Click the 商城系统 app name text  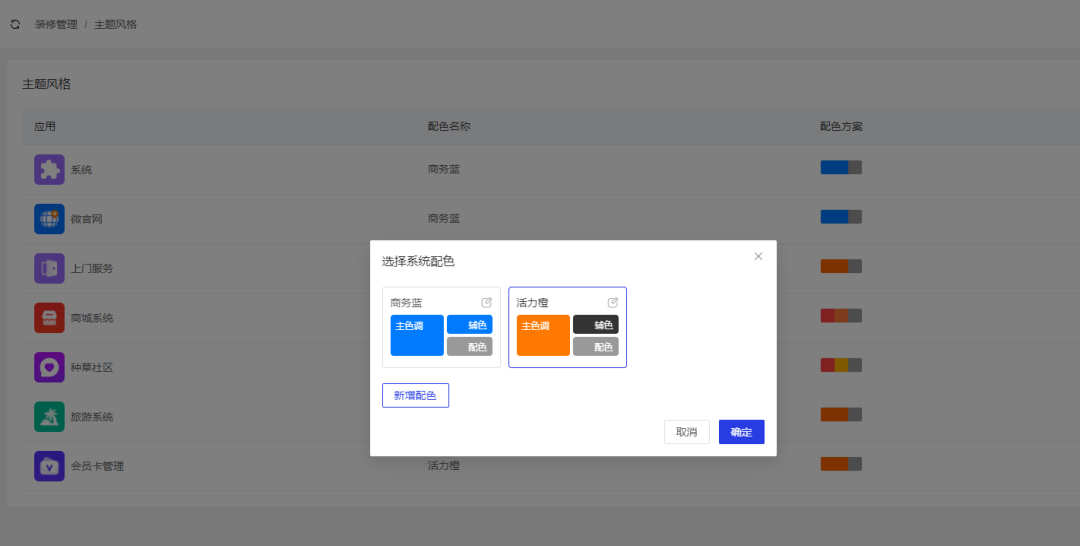tap(92, 318)
